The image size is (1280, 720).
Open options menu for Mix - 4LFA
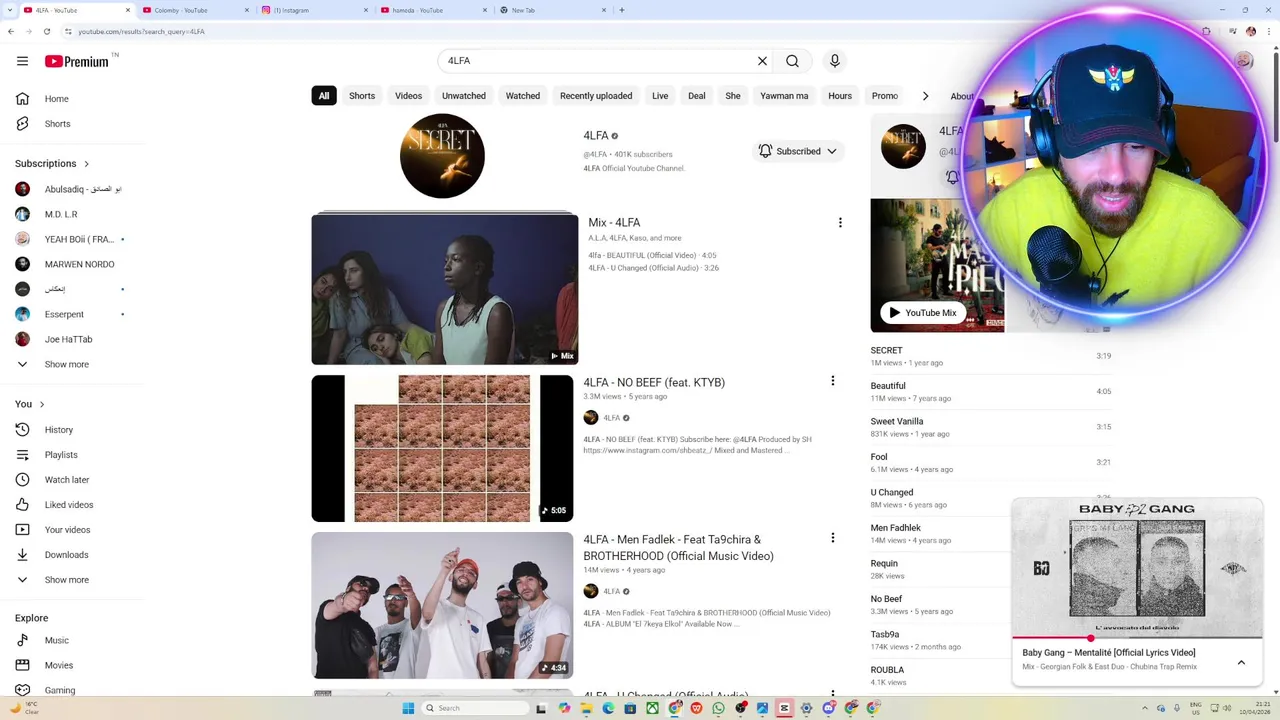[840, 223]
